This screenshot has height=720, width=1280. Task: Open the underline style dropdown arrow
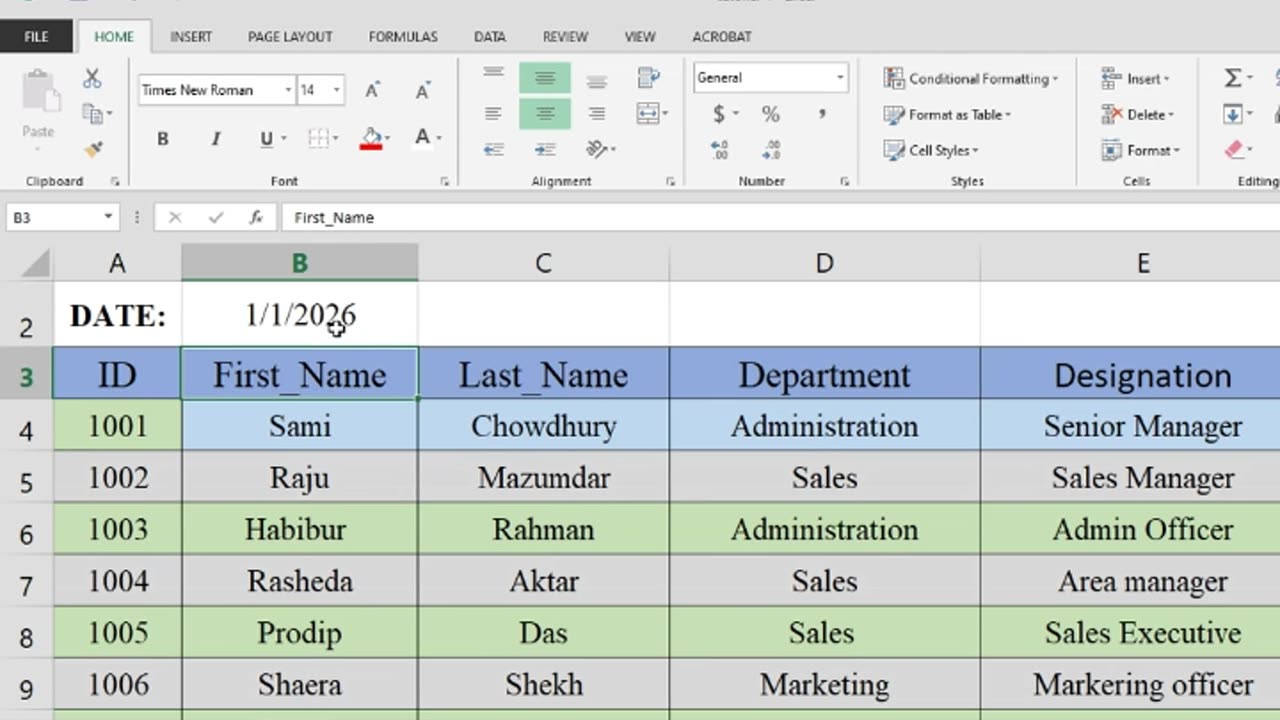(x=284, y=139)
